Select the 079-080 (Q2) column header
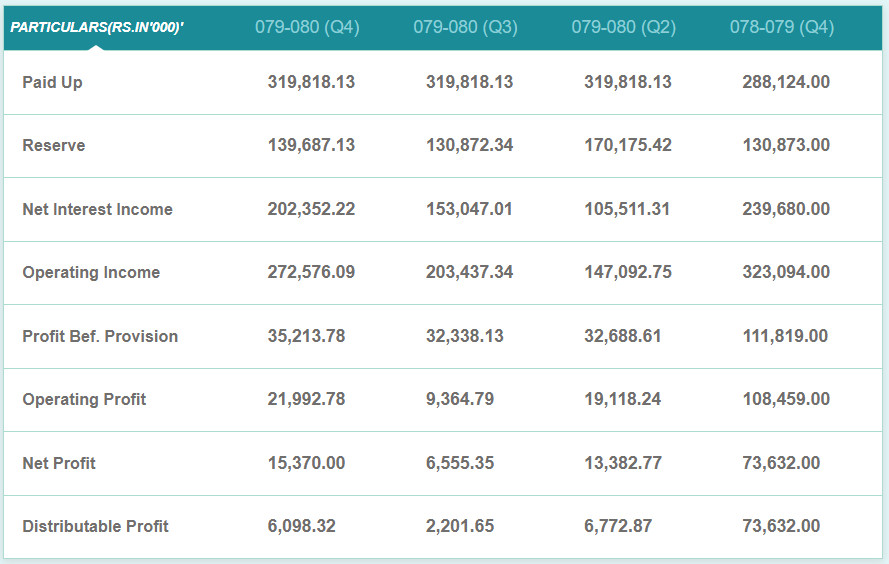The height and width of the screenshot is (564, 889). (623, 27)
